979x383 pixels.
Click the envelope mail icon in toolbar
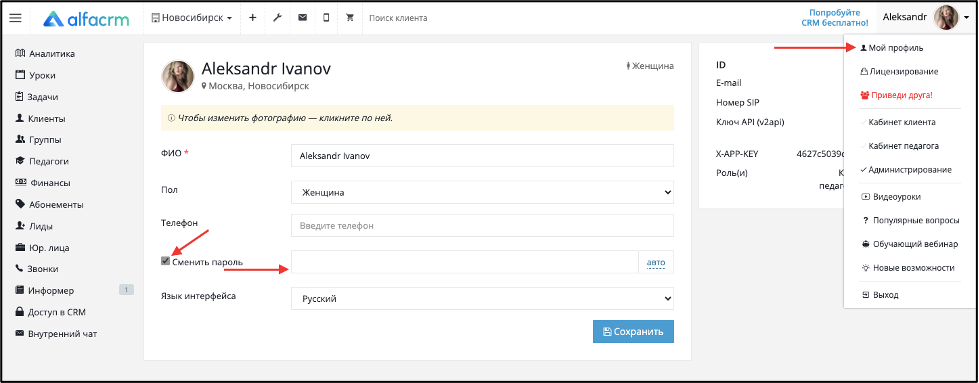click(x=302, y=18)
